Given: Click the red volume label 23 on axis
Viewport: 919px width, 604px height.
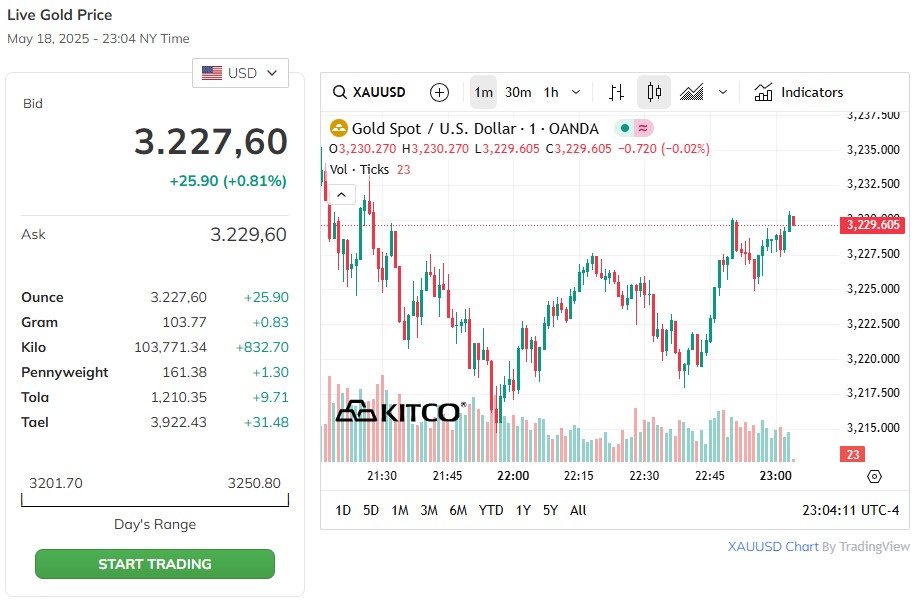Looking at the screenshot, I should click(x=853, y=454).
